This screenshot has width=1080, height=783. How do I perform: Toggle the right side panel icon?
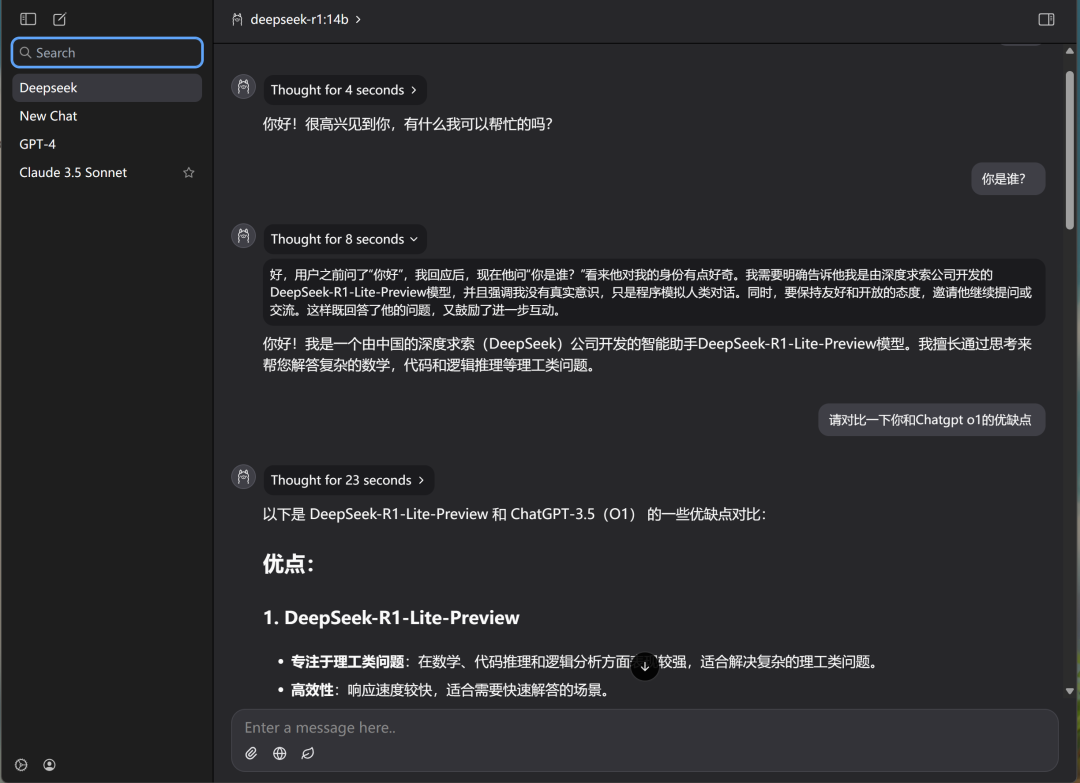click(x=1046, y=19)
